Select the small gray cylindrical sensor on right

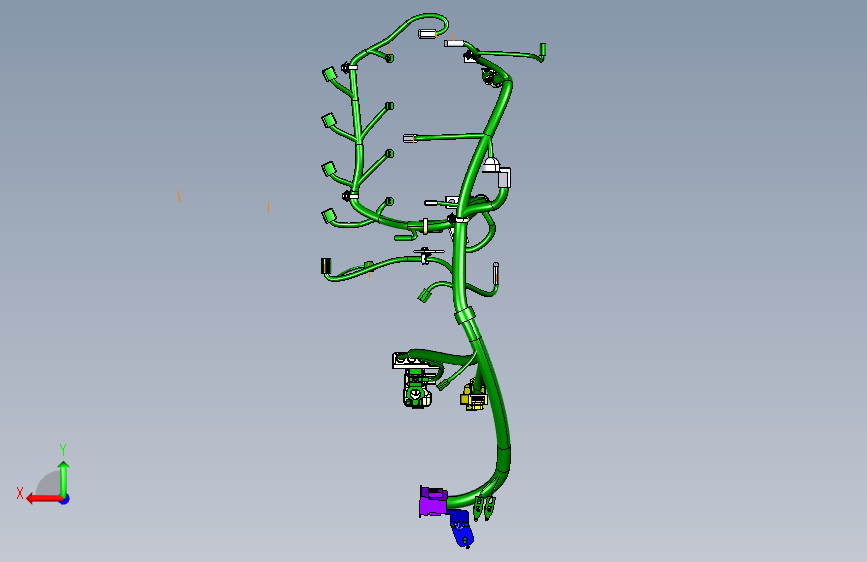[496, 274]
